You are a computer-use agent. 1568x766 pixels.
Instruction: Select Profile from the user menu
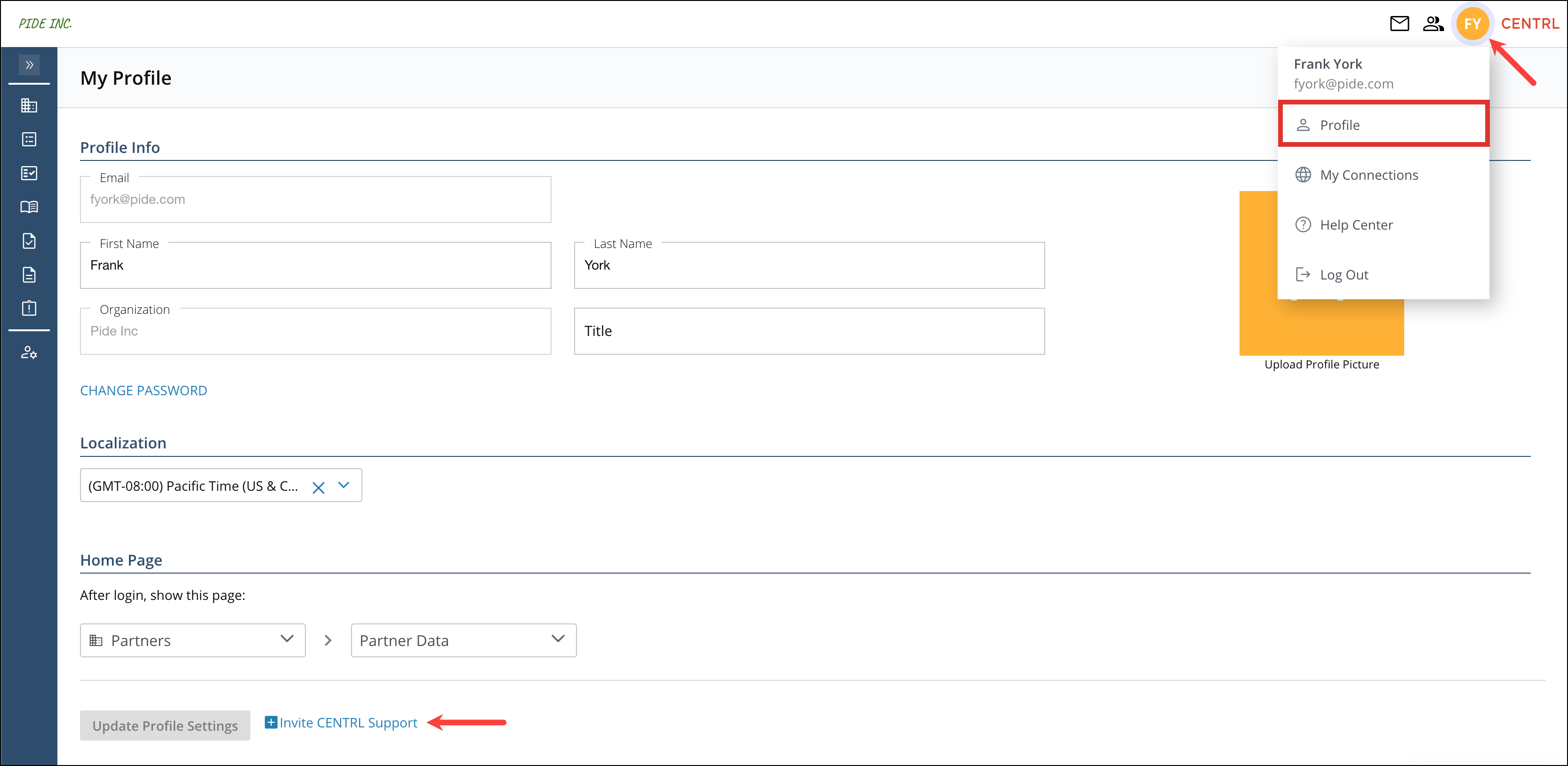(1383, 125)
